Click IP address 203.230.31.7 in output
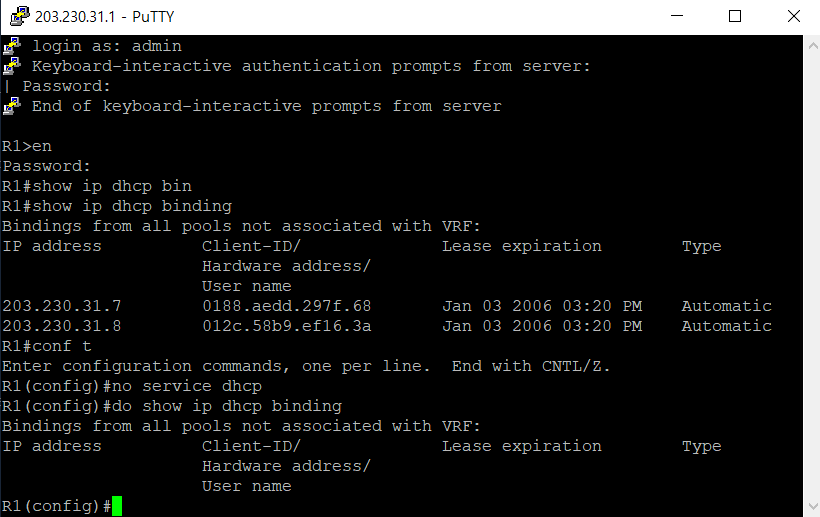Viewport: 820px width, 517px height. click(62, 306)
